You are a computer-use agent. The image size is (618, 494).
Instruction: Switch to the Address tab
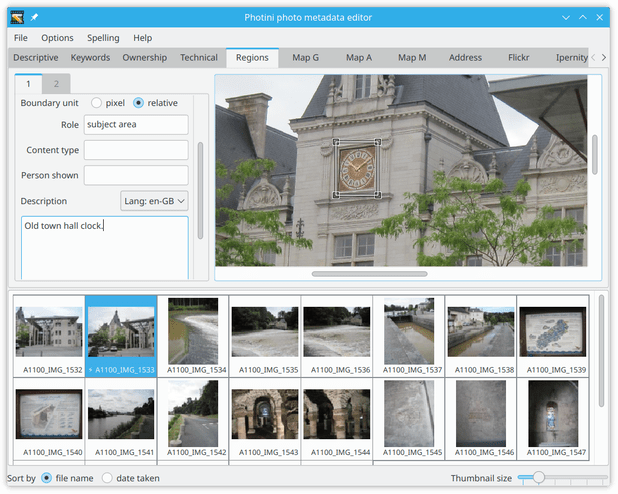click(465, 58)
